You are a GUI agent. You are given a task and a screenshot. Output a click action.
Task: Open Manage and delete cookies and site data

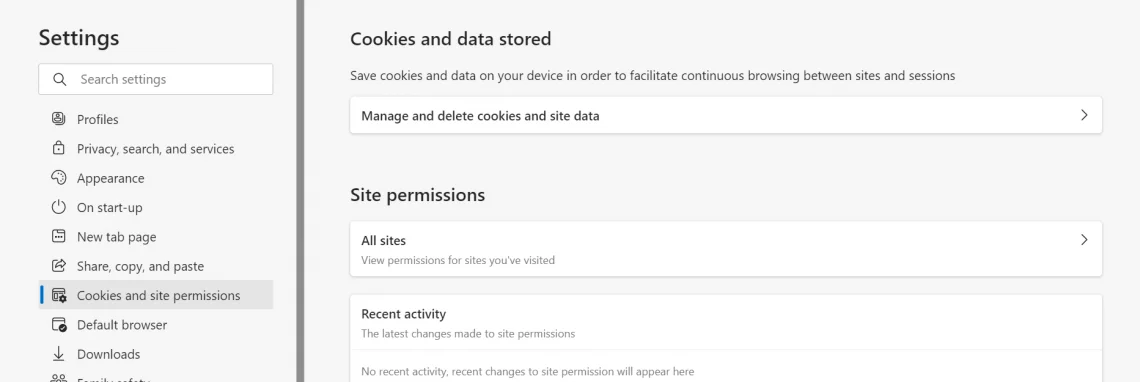726,115
